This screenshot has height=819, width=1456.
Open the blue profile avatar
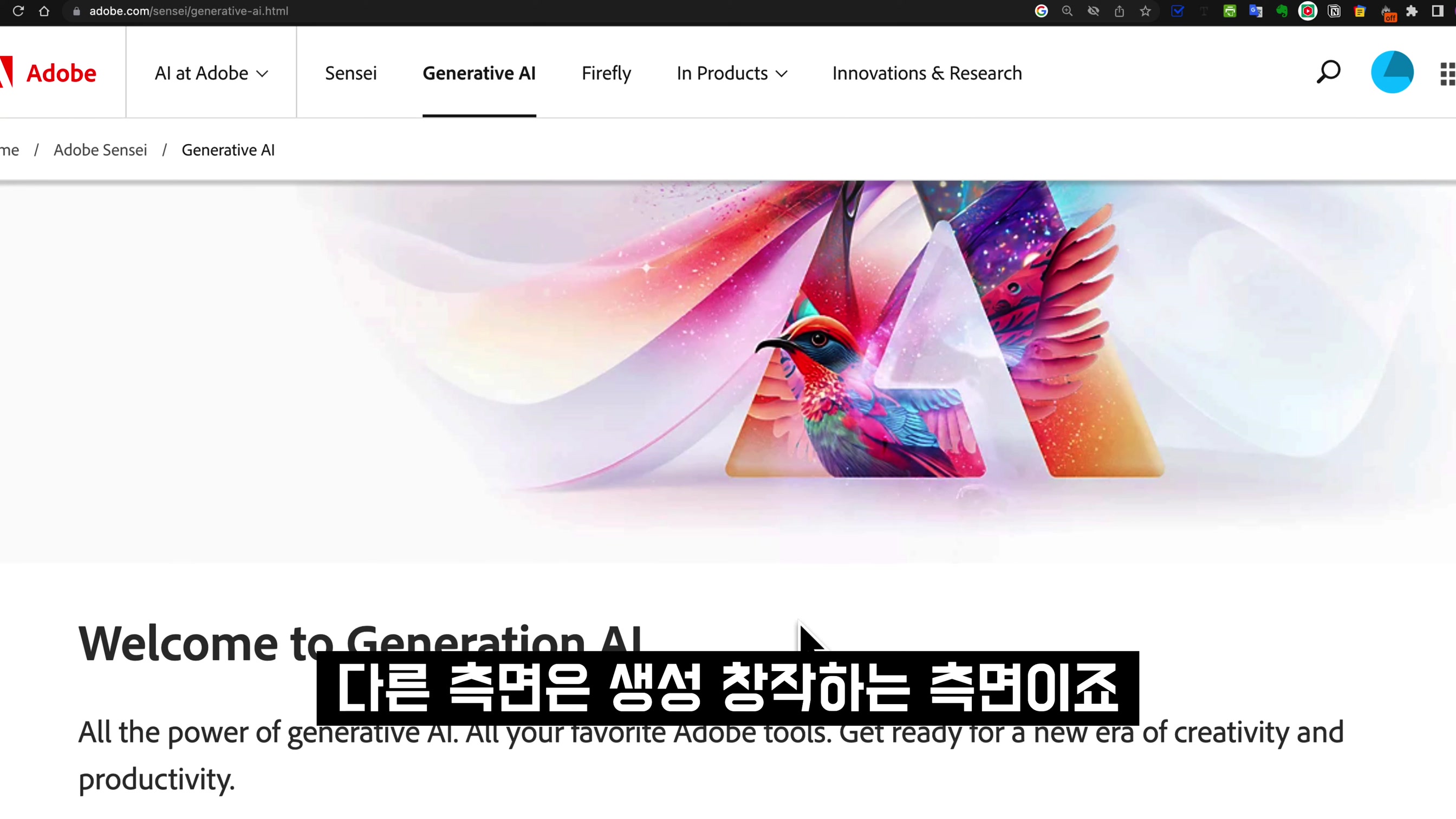(1392, 72)
